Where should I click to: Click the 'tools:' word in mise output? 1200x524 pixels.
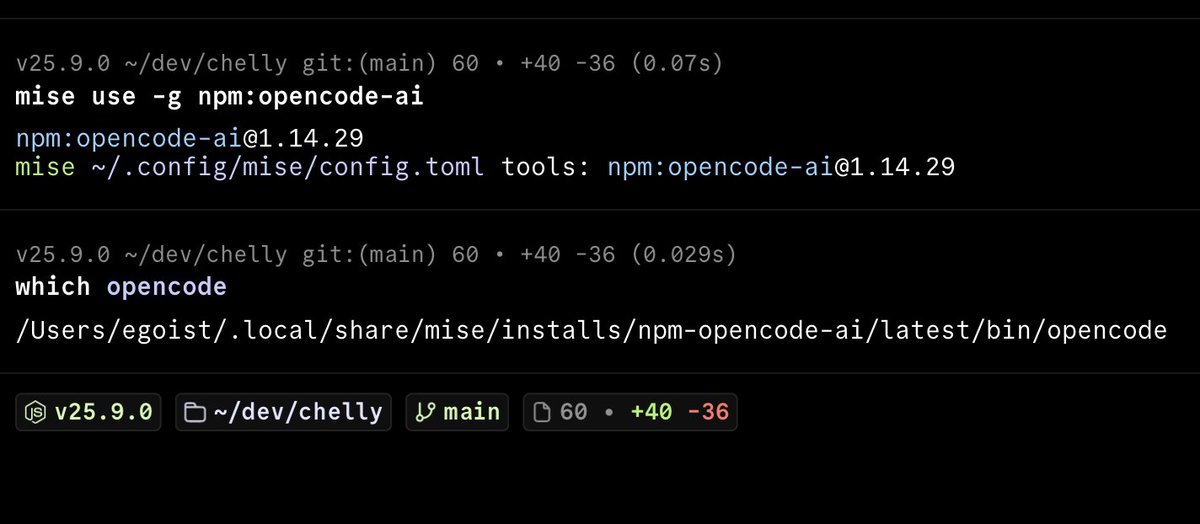[547, 167]
